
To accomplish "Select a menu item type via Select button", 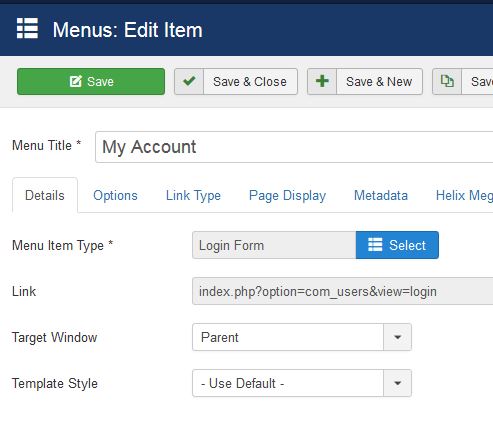I will pos(397,245).
